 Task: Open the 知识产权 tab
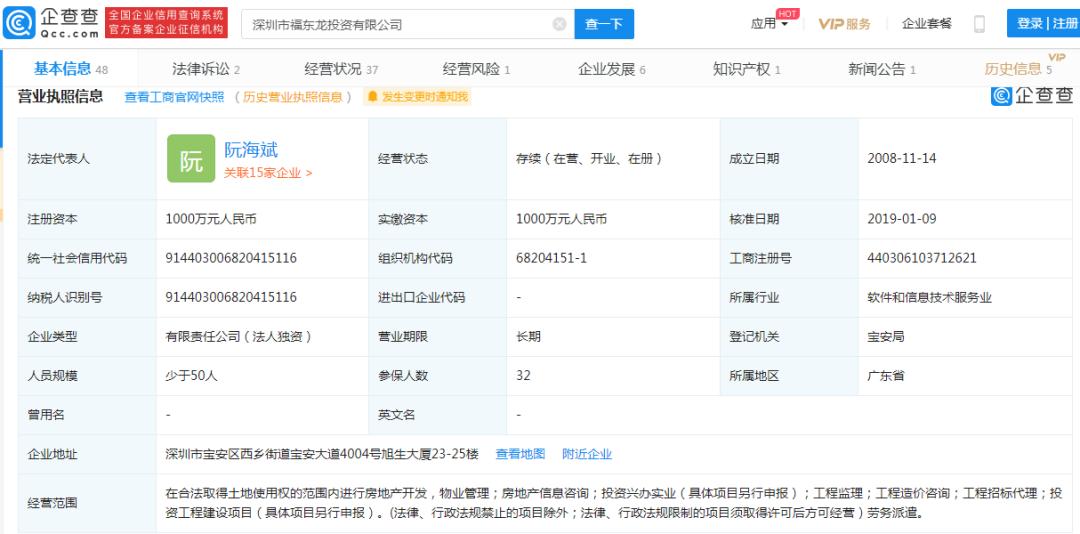coord(746,69)
